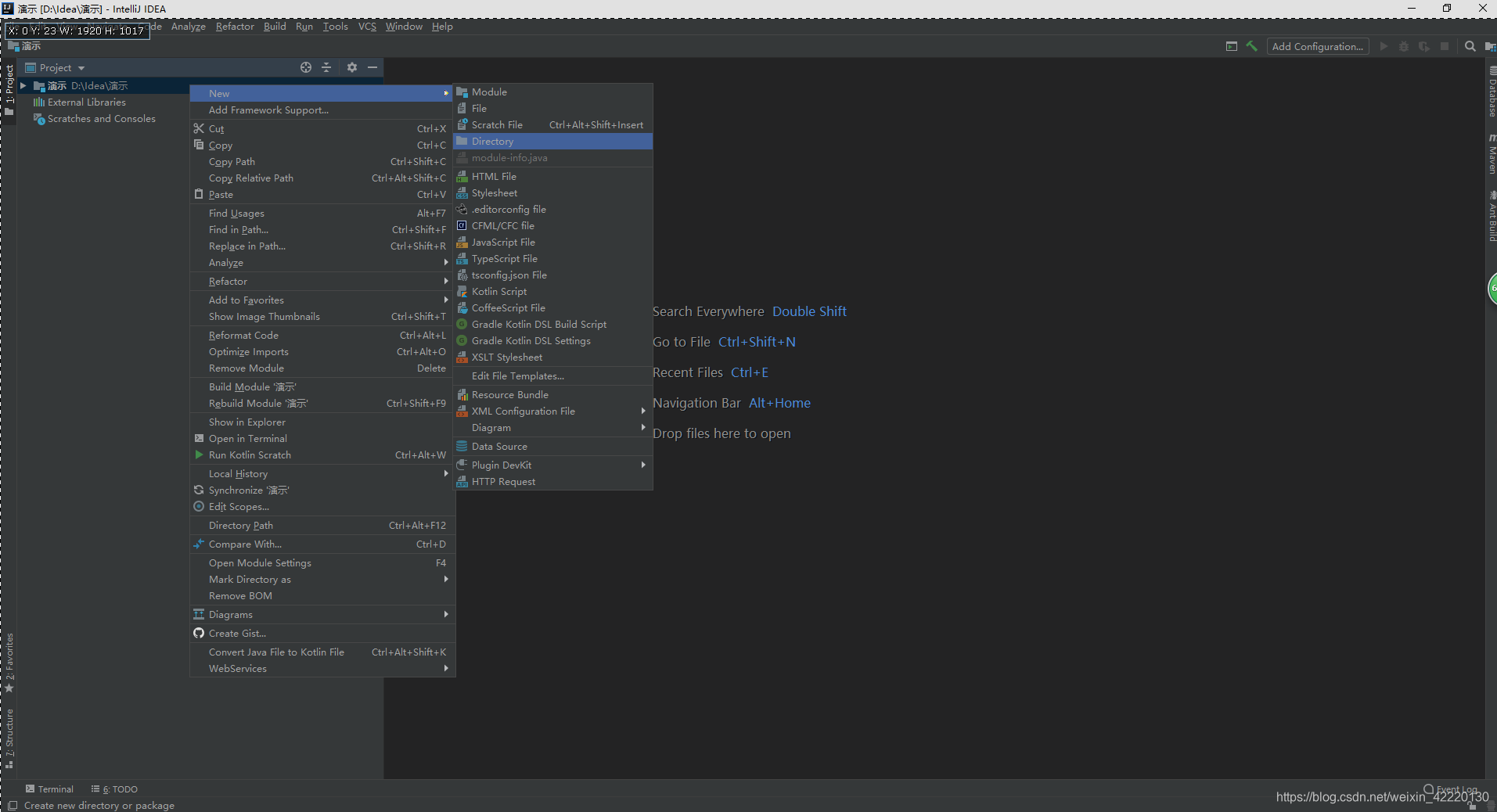Open the Structure side tab
Screen dimensions: 1497x812
9,739
